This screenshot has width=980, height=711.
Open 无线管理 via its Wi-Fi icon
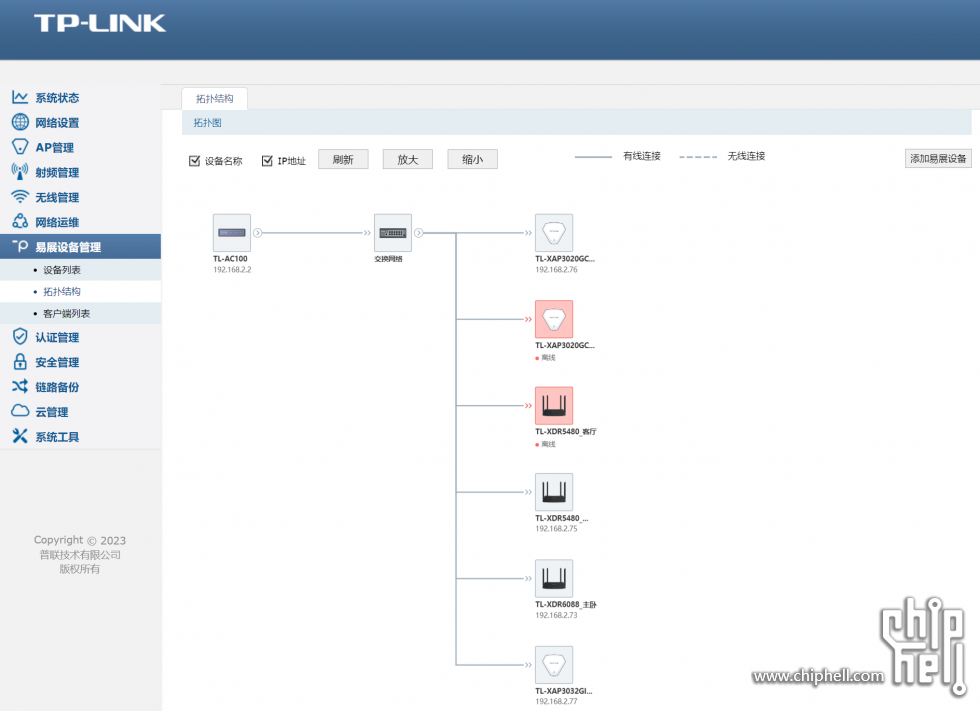click(20, 197)
